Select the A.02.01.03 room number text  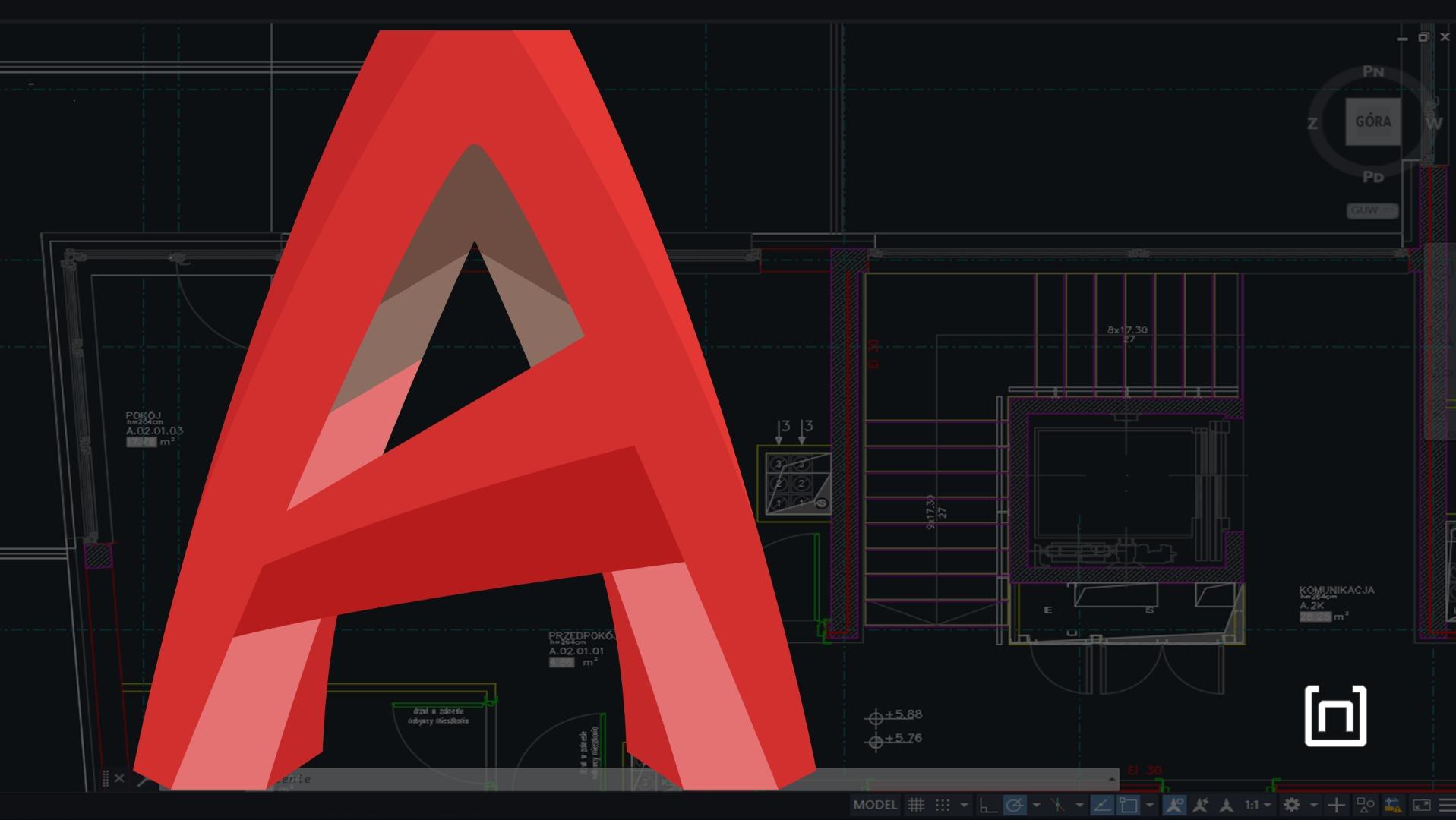[154, 430]
